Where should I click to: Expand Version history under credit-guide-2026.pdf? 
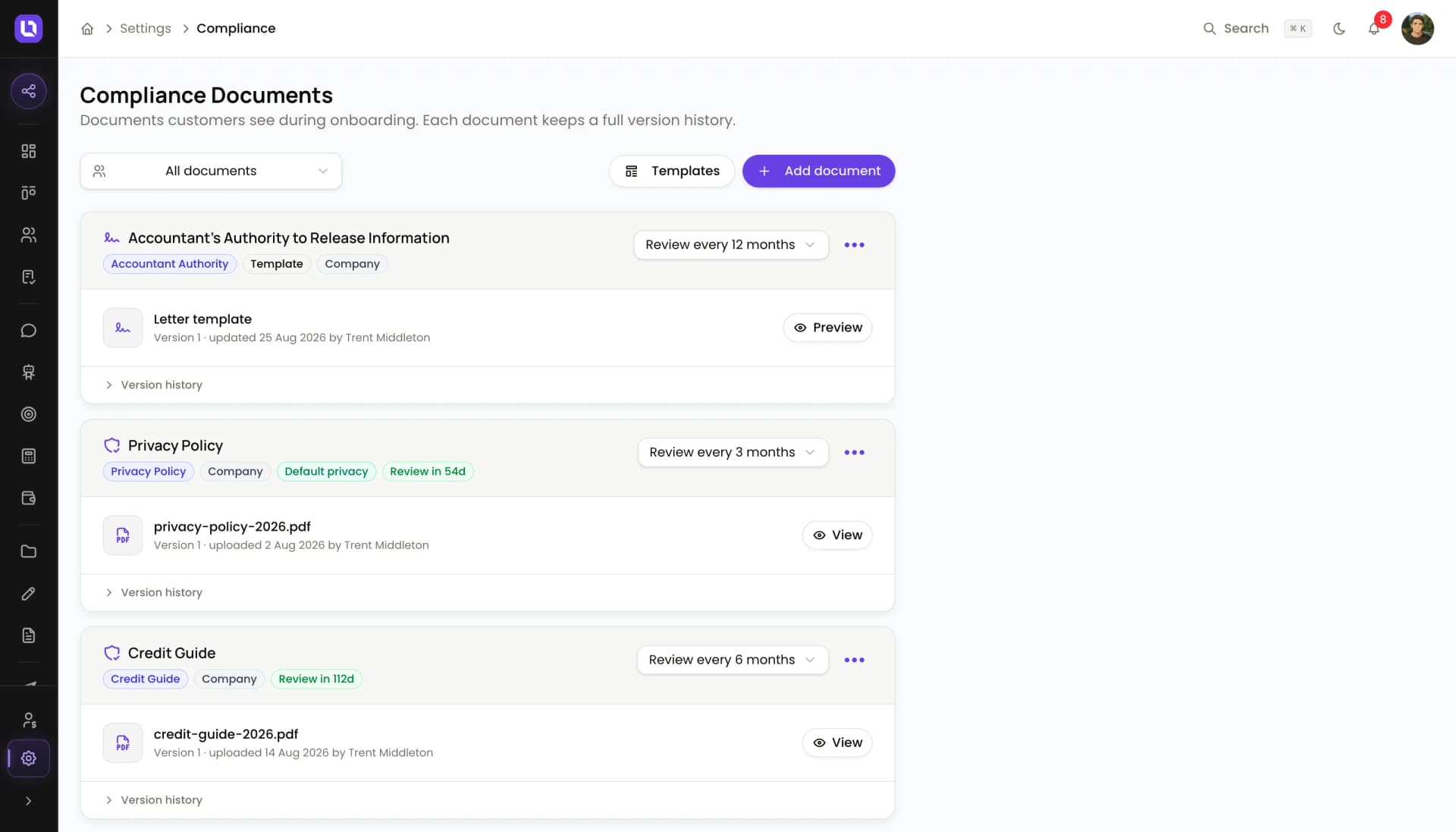(153, 800)
